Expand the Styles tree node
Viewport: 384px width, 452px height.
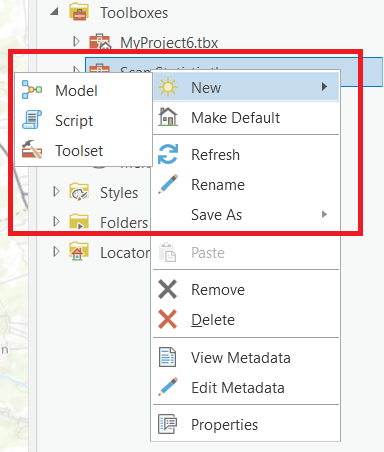click(56, 192)
